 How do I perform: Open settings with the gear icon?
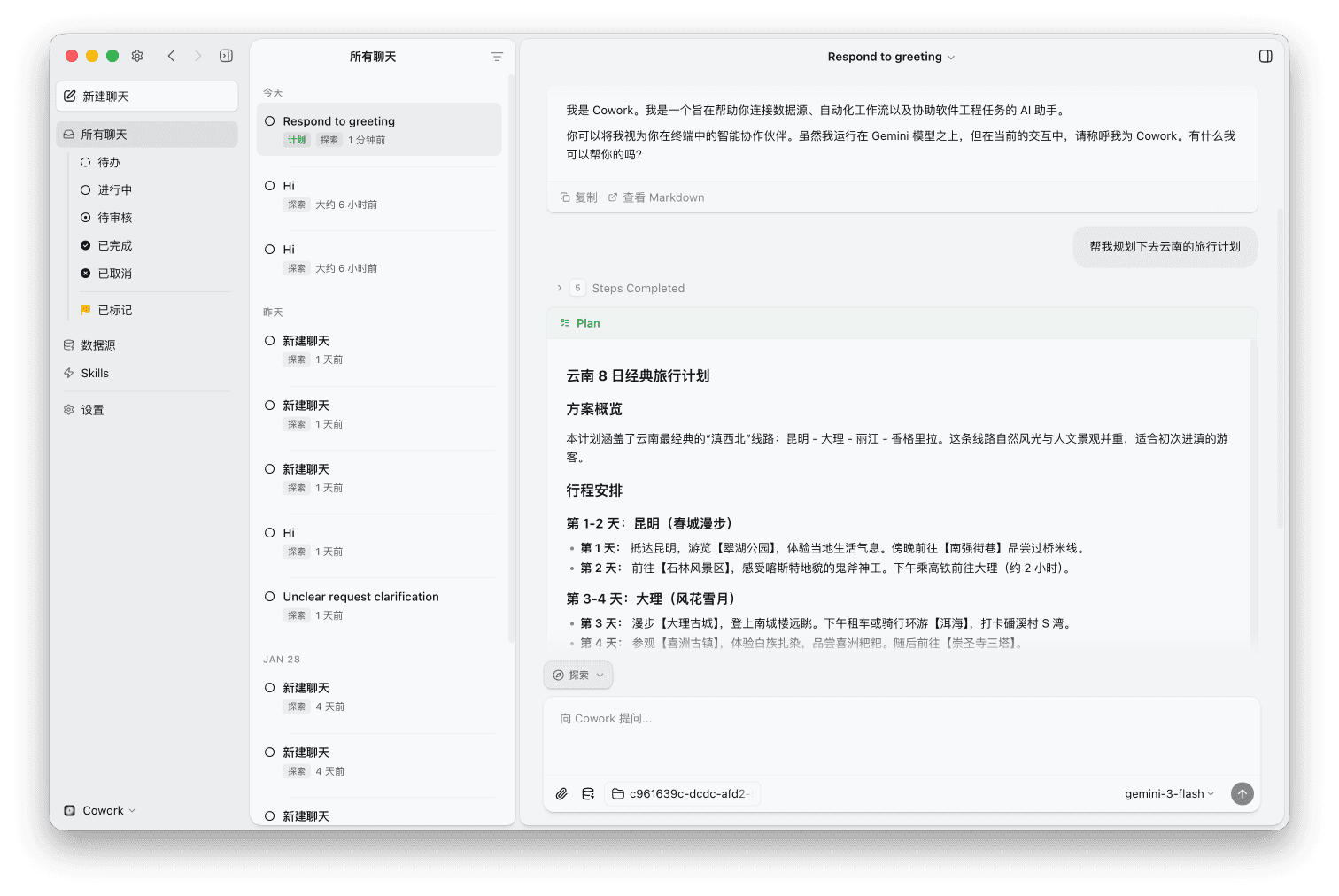(x=137, y=56)
